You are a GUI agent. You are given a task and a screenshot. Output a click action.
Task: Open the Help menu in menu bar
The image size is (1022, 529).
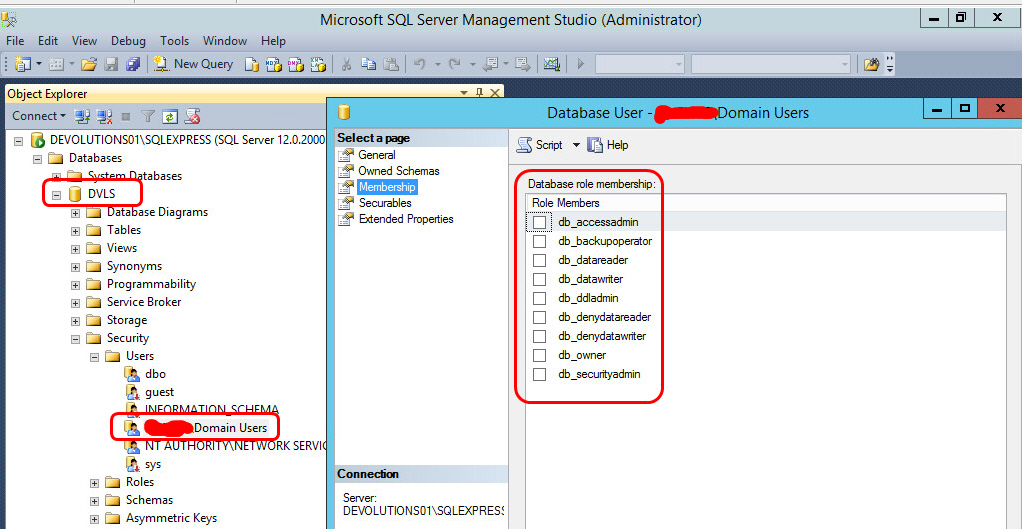(x=273, y=40)
